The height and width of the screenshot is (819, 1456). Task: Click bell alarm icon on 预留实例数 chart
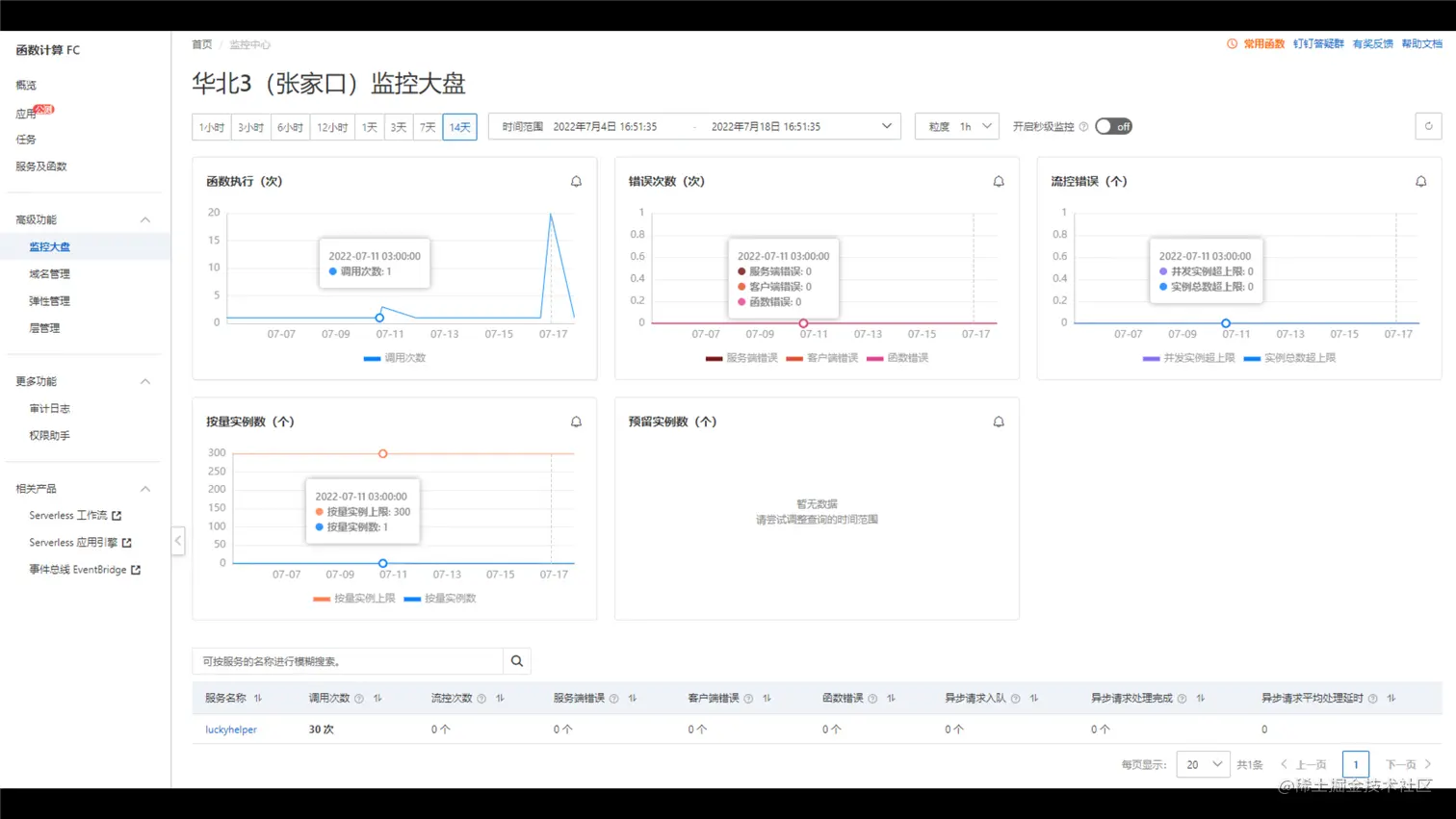(999, 422)
